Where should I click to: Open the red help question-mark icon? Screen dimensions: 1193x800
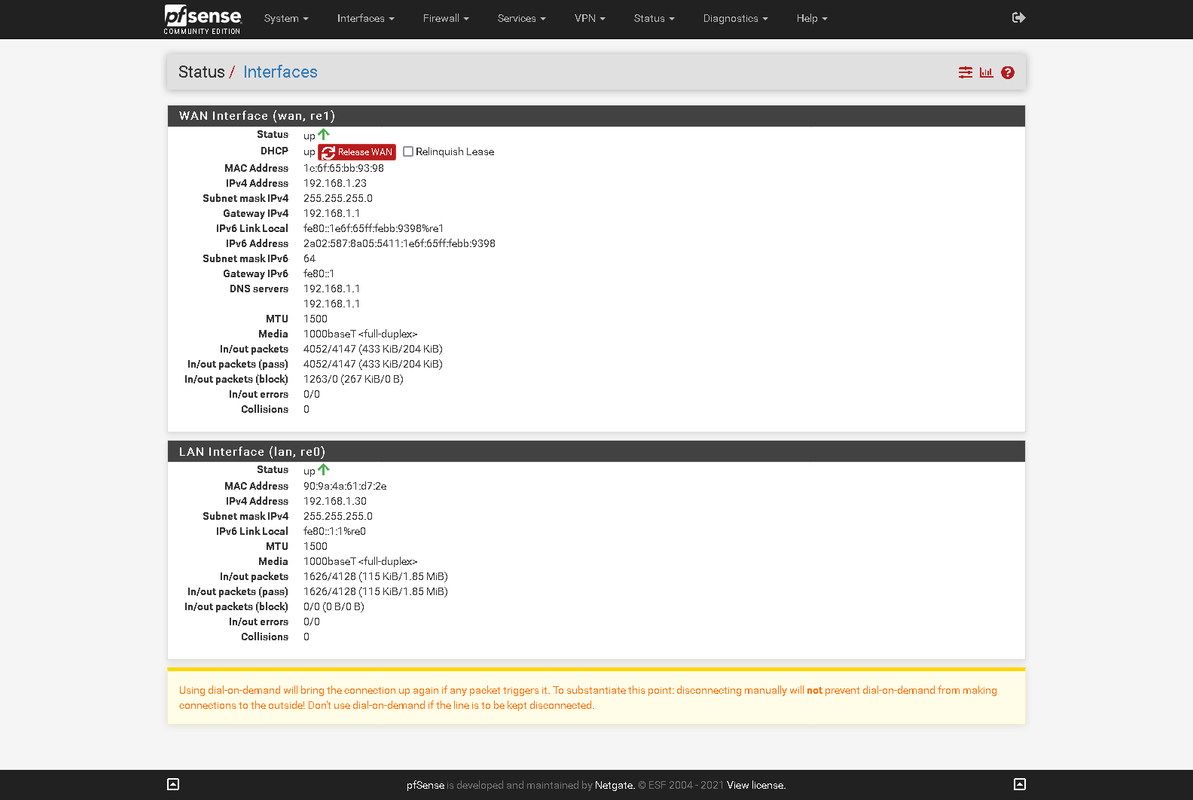(x=1007, y=72)
